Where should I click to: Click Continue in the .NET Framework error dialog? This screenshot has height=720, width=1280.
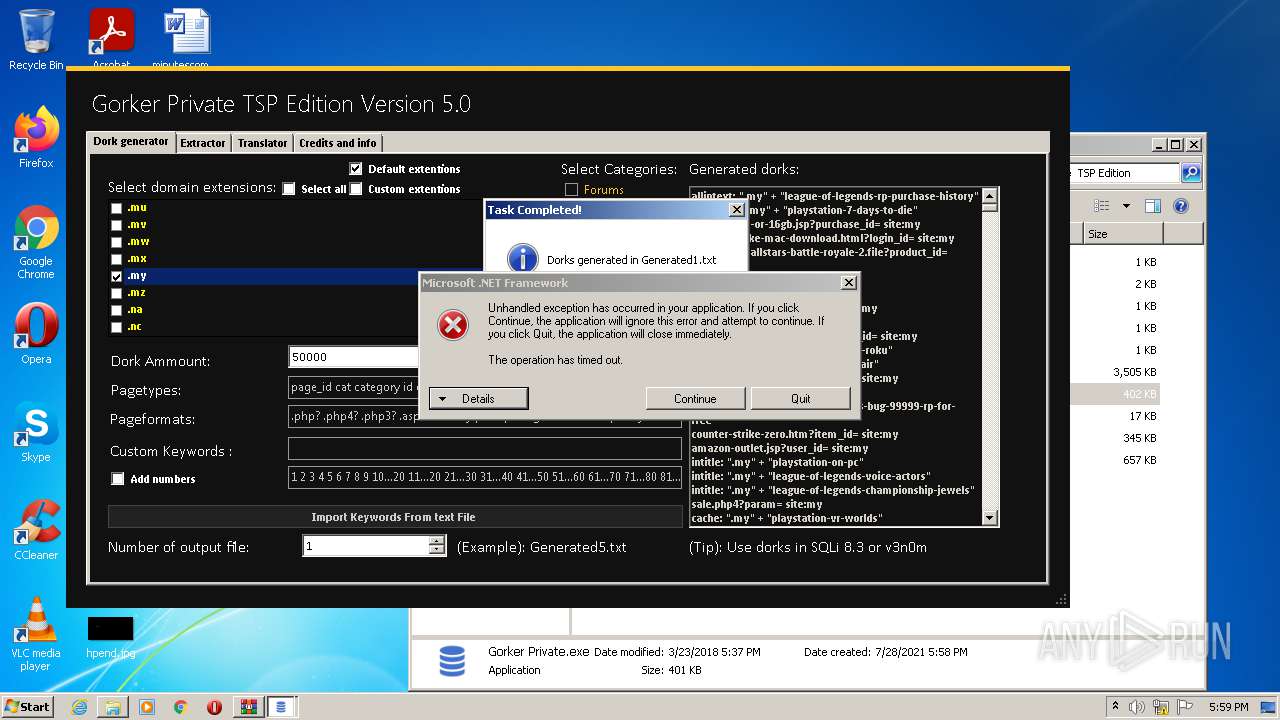click(695, 398)
